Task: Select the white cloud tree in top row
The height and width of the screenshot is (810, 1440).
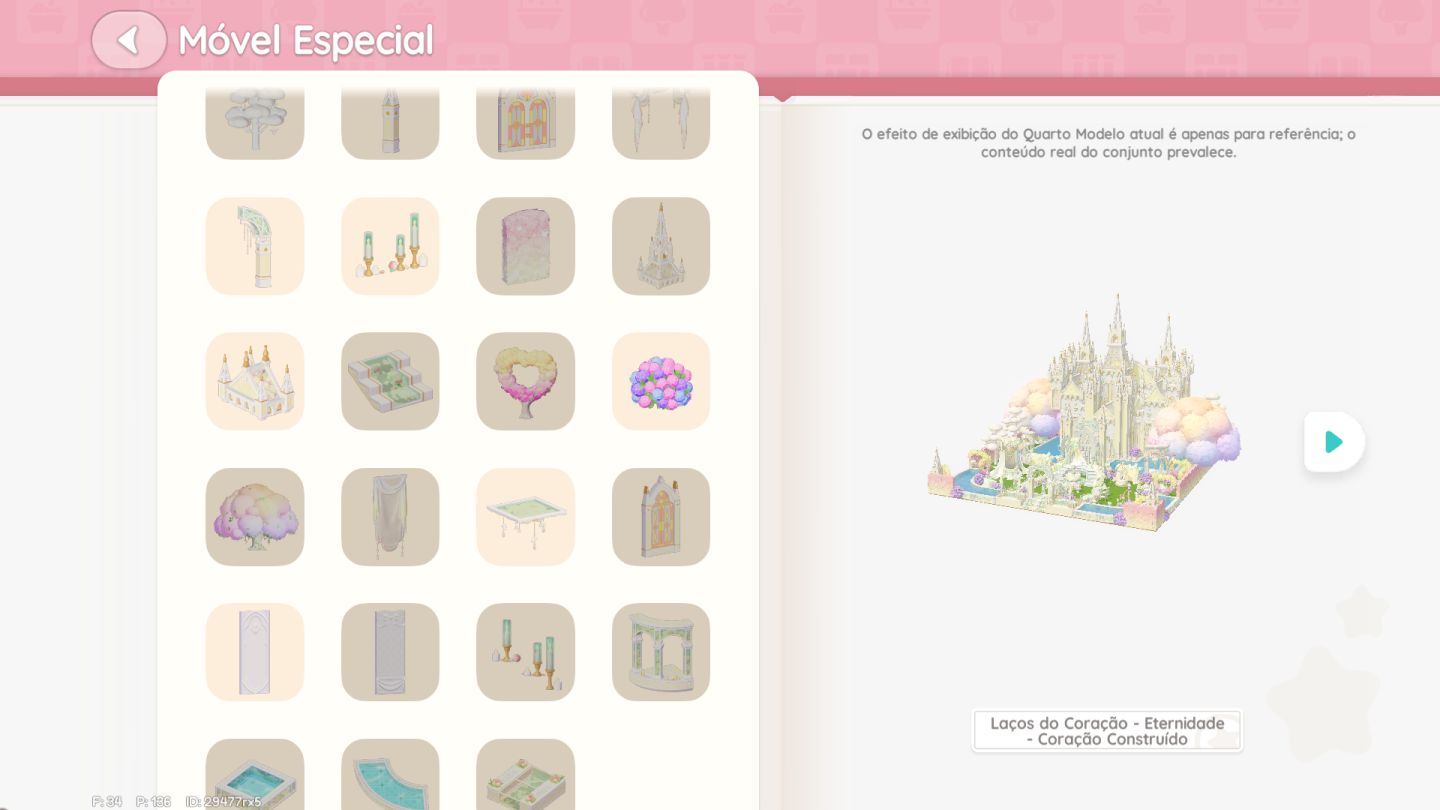Action: click(255, 122)
